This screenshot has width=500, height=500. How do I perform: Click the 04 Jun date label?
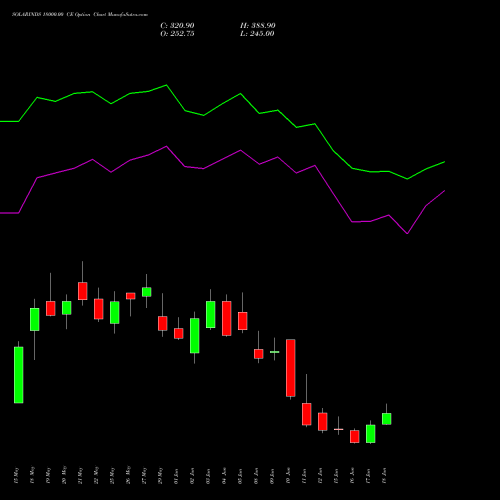(x=225, y=476)
